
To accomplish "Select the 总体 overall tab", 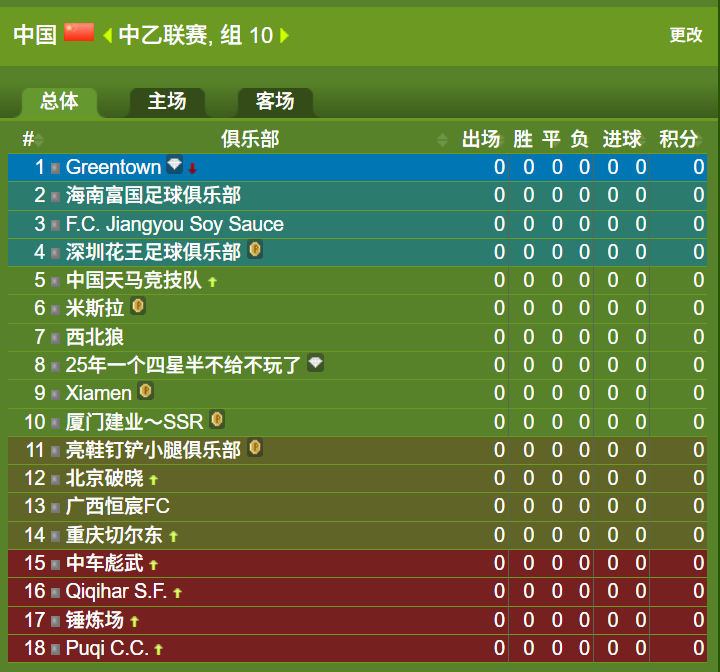I will point(59,102).
